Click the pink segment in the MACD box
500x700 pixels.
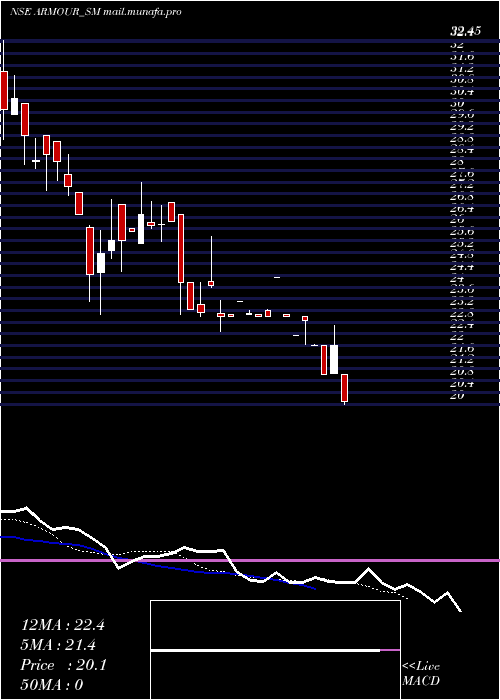pos(390,650)
